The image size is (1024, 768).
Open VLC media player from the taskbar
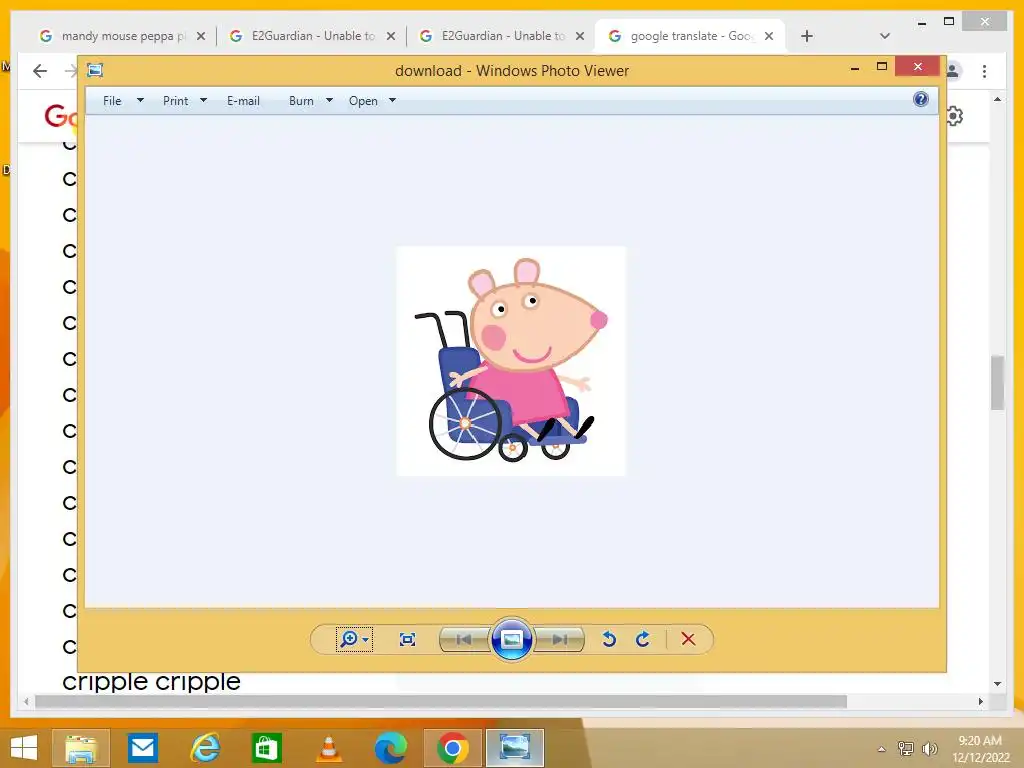(x=328, y=748)
